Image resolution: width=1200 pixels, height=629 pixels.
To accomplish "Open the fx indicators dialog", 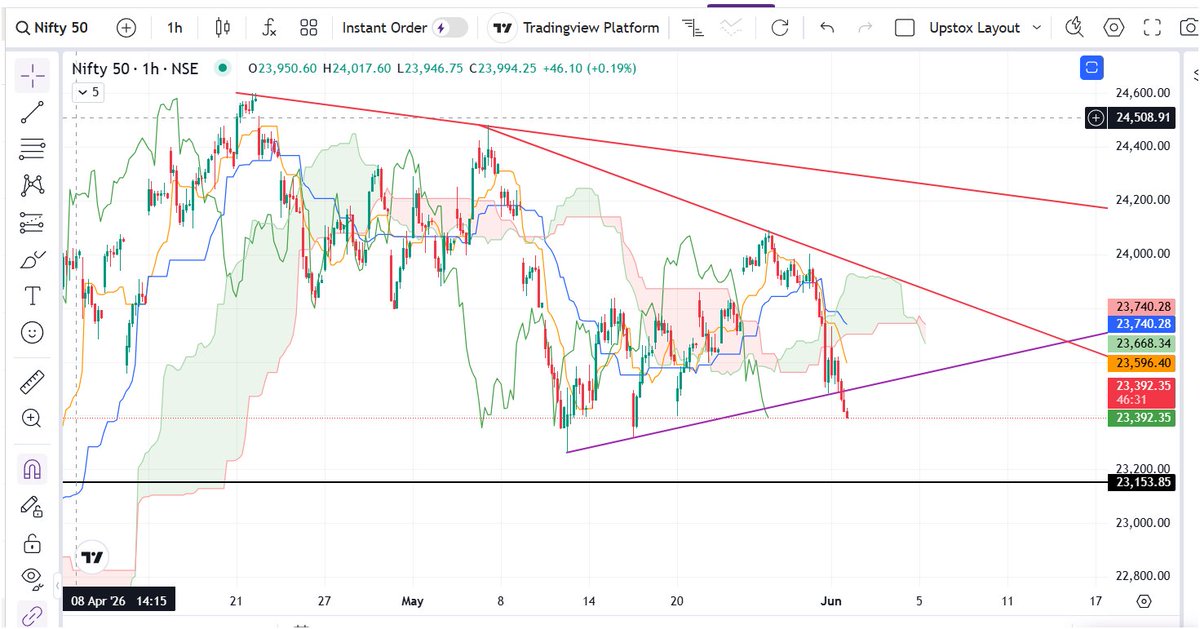I will point(268,28).
